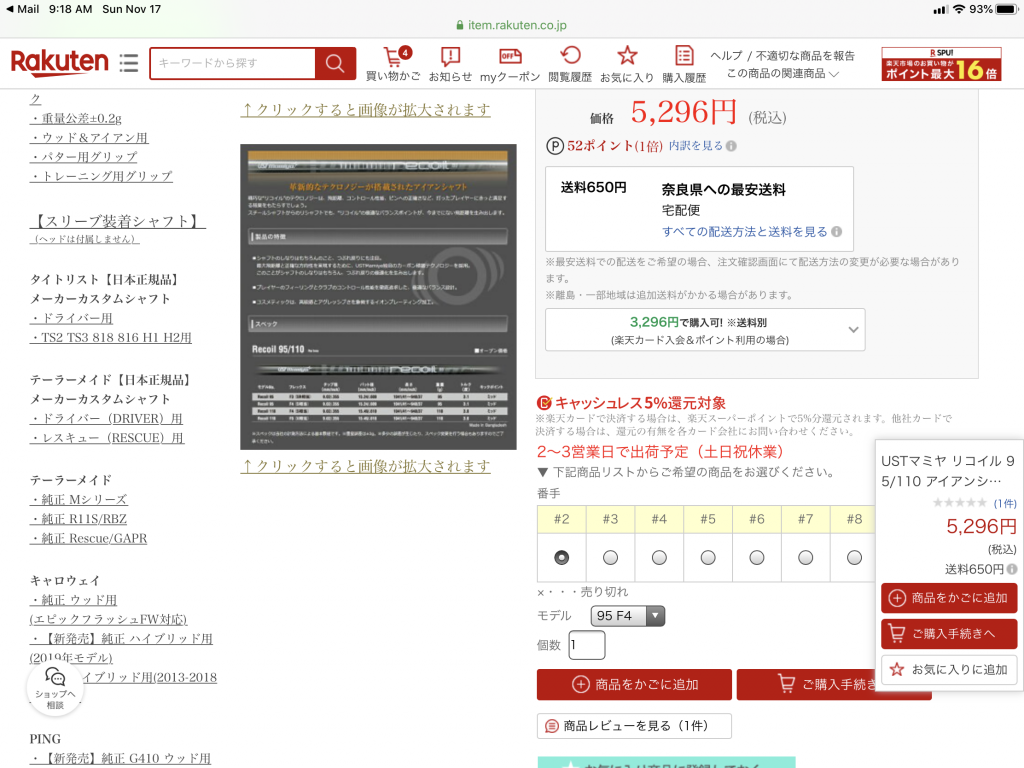The height and width of the screenshot is (768, 1024).
Task: Open ・ドライバー (DRIVER) 用 link
Action: tap(106, 419)
